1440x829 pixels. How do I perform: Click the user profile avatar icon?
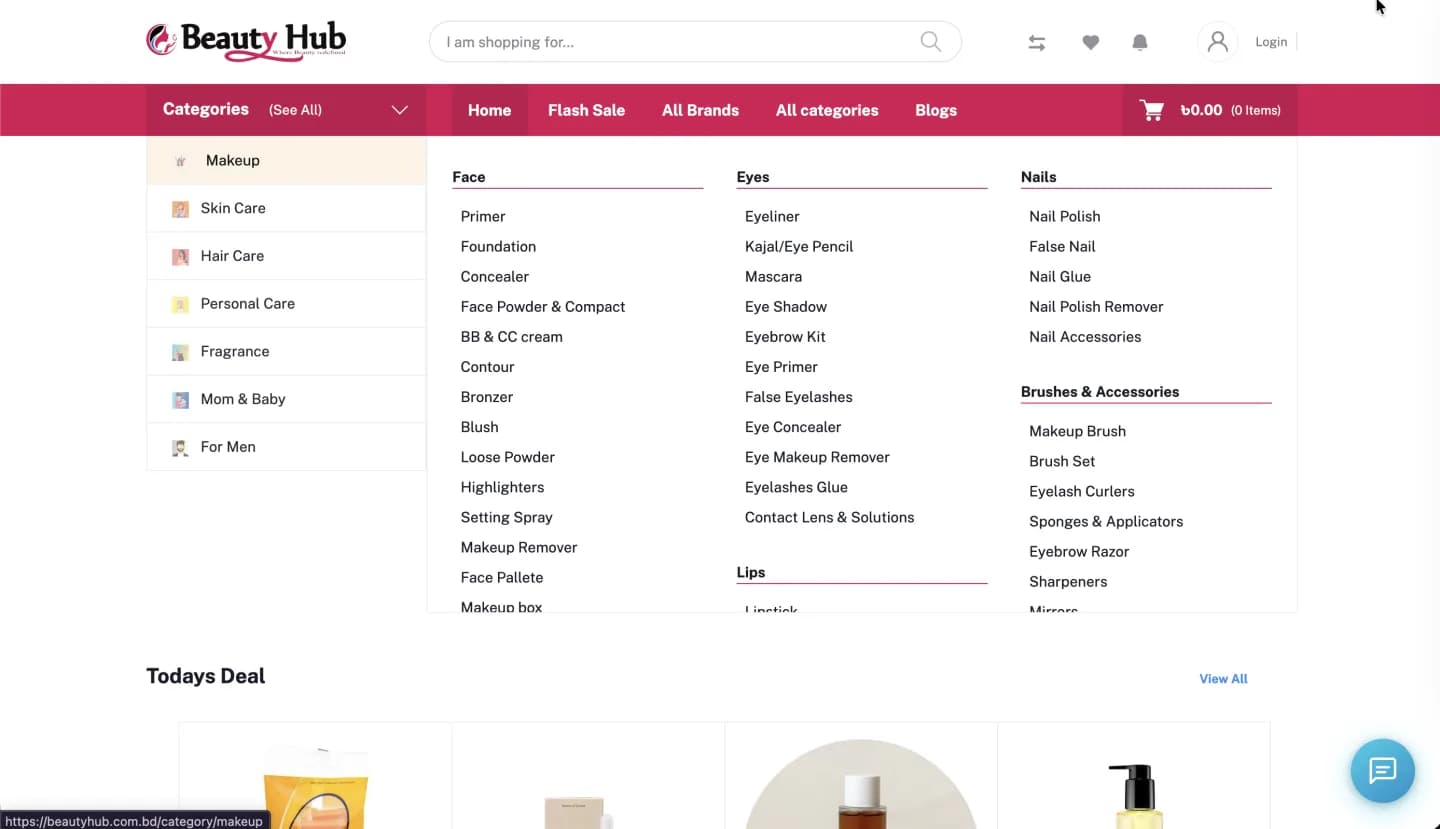(x=1217, y=42)
